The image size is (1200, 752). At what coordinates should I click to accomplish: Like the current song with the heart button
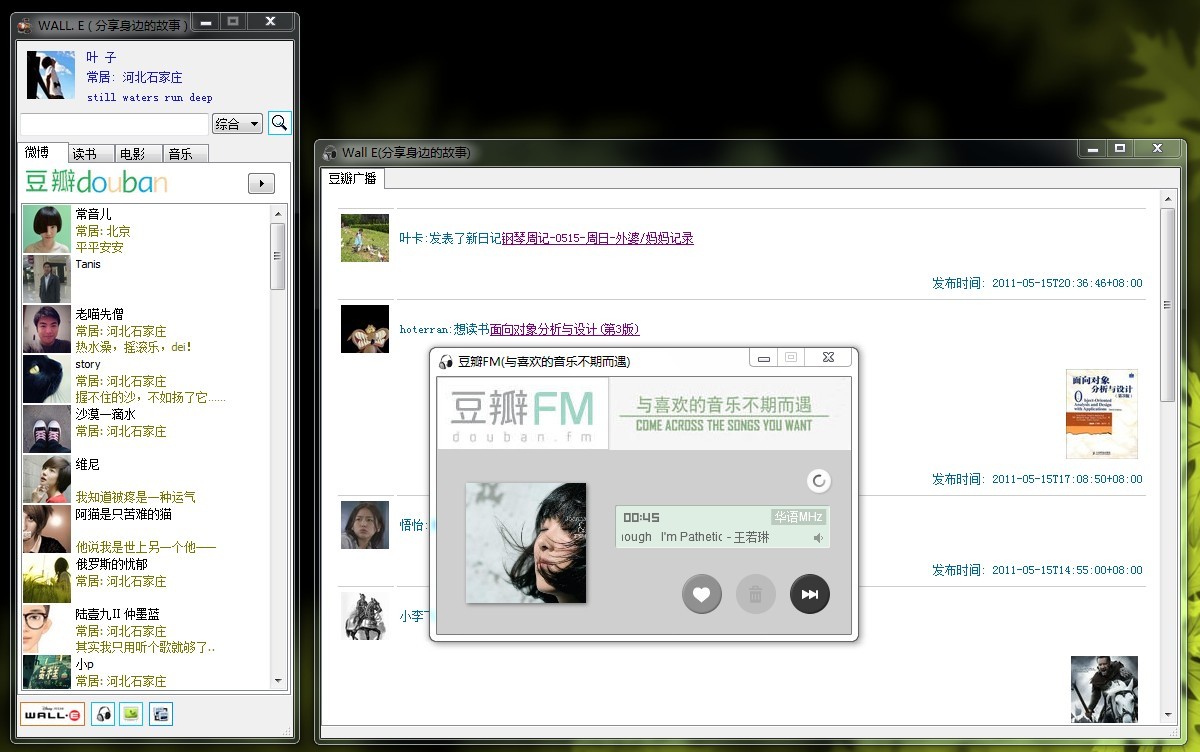coord(702,594)
